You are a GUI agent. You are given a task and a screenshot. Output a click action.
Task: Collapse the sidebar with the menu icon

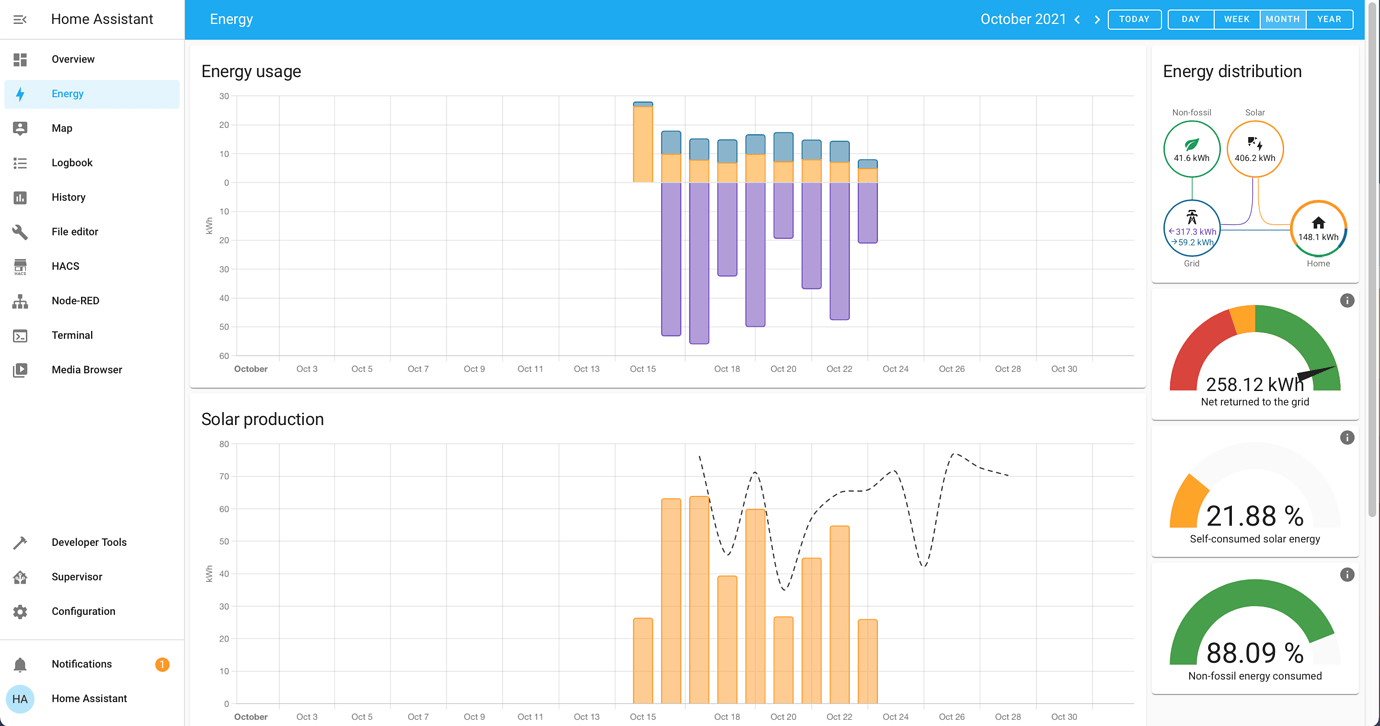pyautogui.click(x=19, y=19)
